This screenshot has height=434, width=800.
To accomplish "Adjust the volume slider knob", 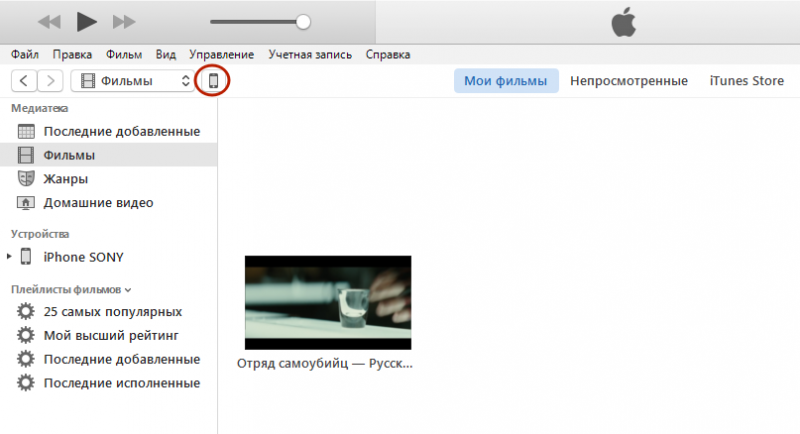I will 303,22.
